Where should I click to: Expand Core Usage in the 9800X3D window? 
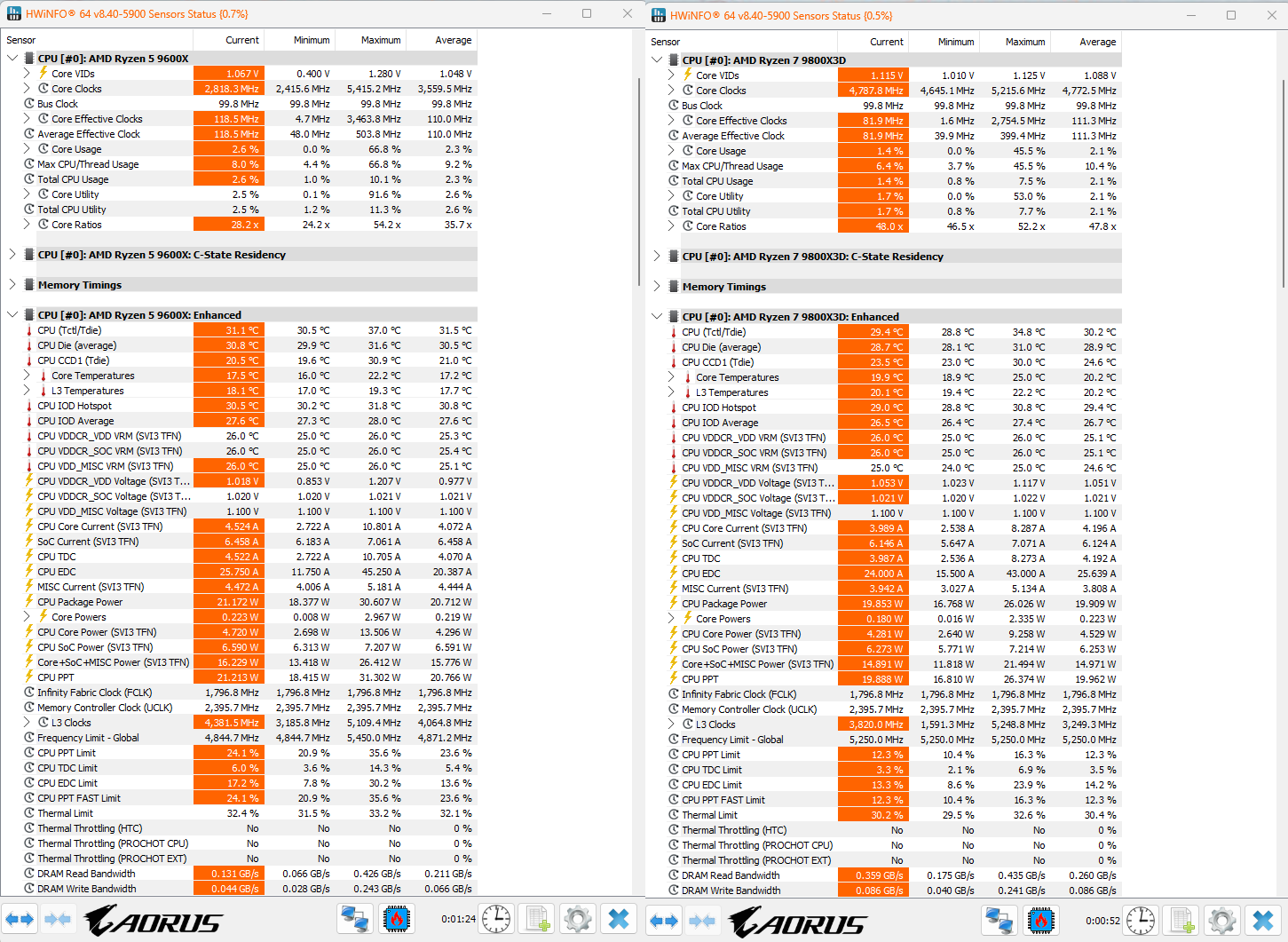671,151
